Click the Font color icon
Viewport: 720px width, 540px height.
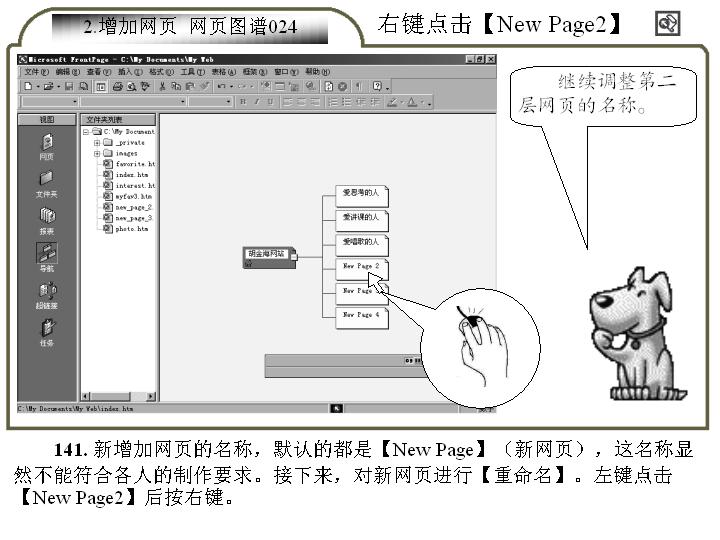tap(412, 101)
